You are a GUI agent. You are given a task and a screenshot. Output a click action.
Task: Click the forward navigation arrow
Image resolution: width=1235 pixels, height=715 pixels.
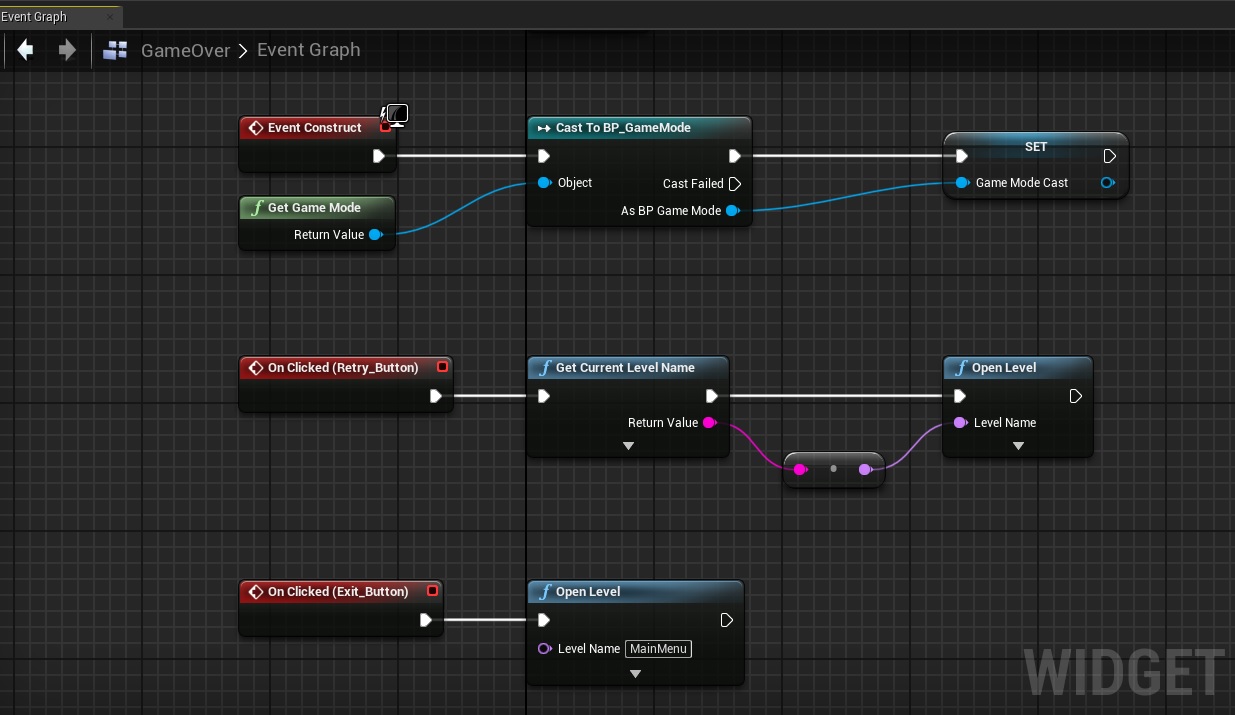tap(67, 50)
